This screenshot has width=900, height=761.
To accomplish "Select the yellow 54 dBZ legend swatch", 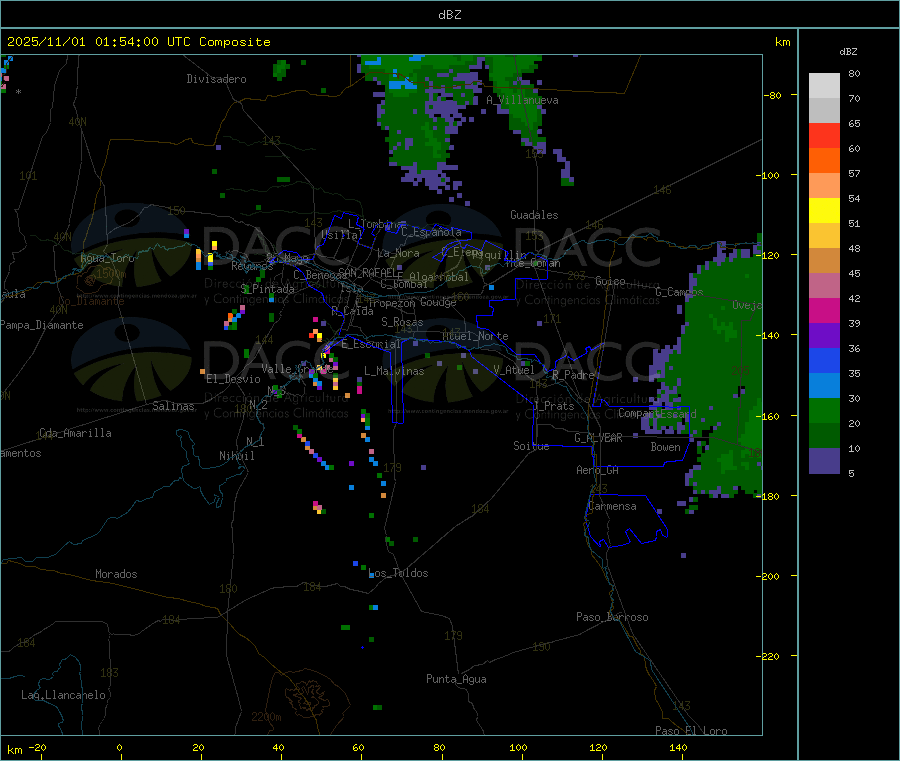I will point(824,211).
